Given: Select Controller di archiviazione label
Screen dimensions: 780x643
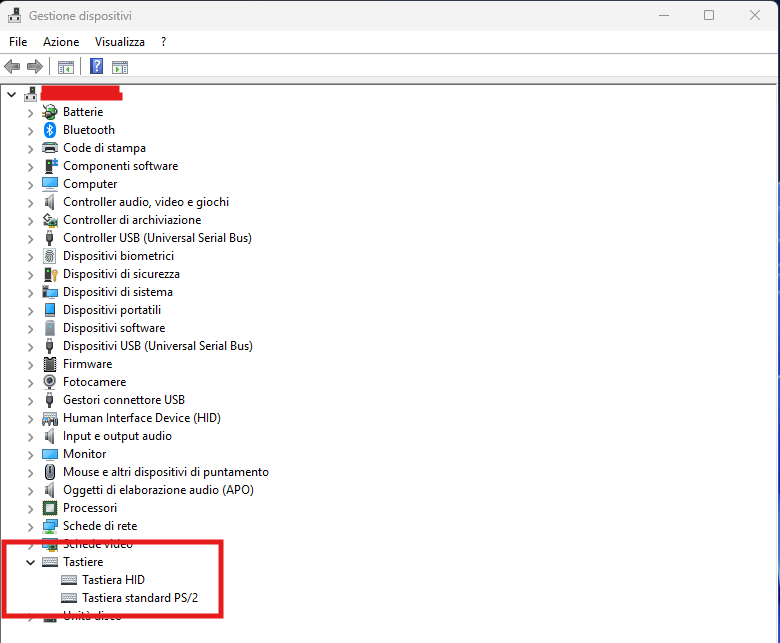Looking at the screenshot, I should 132,220.
